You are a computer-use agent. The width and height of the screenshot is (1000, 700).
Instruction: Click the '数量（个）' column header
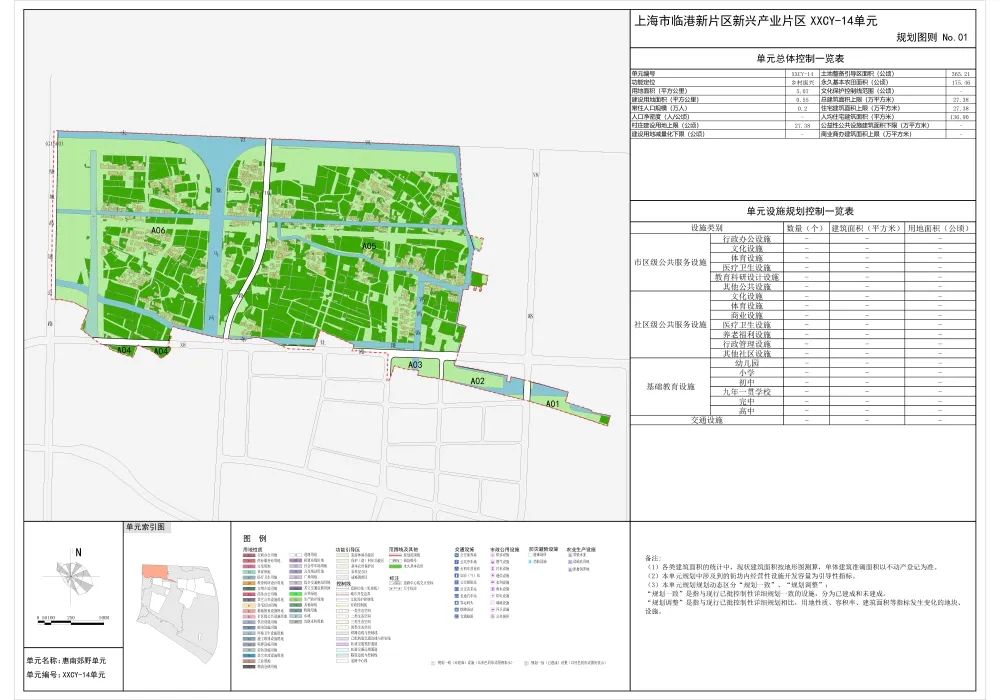[805, 228]
